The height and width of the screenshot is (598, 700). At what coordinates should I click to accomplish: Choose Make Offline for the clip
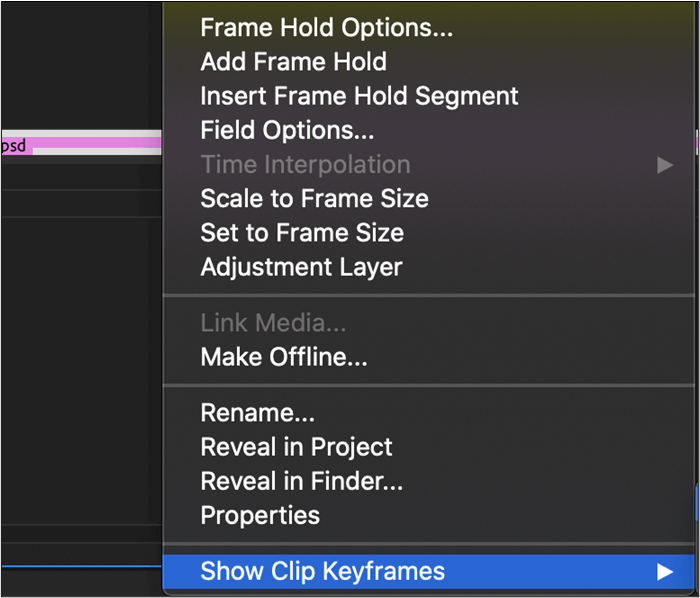[284, 357]
